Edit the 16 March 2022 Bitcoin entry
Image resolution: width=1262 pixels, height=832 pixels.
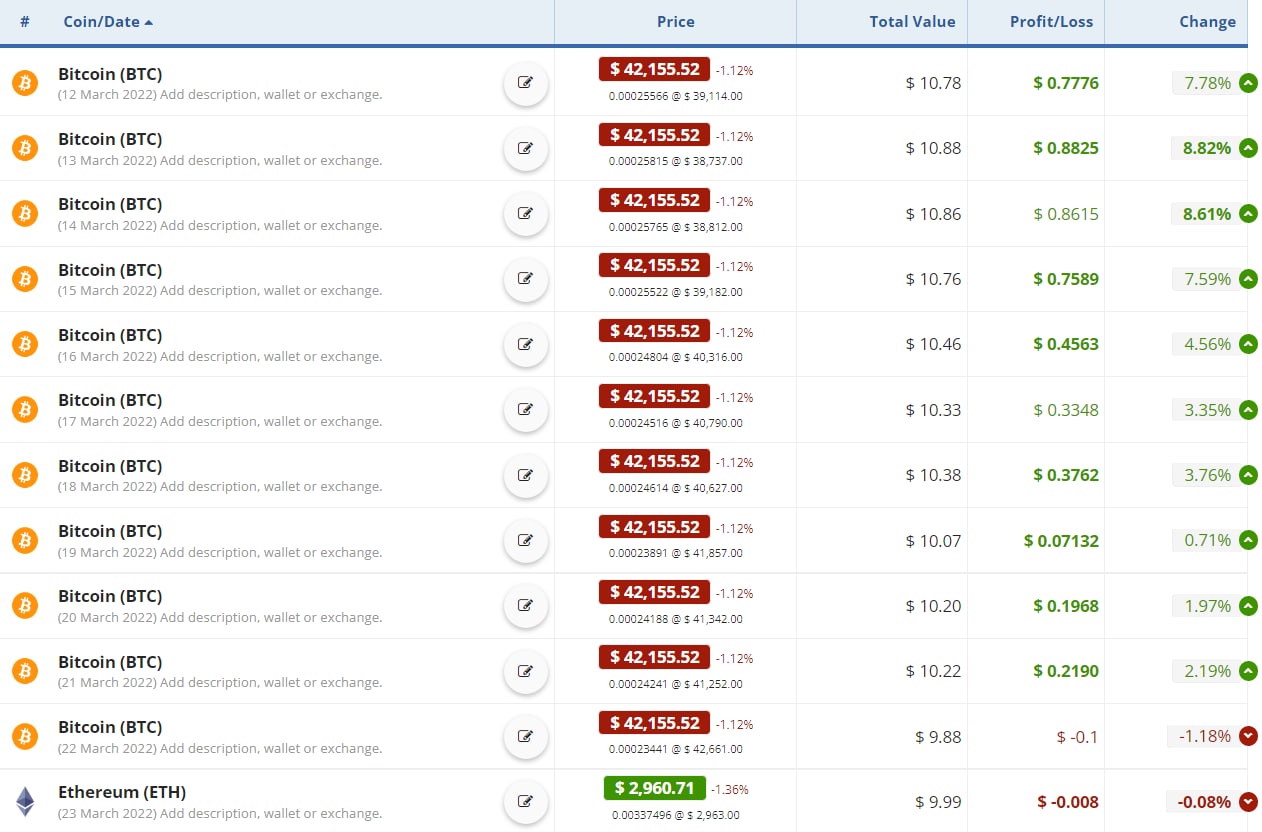(525, 344)
